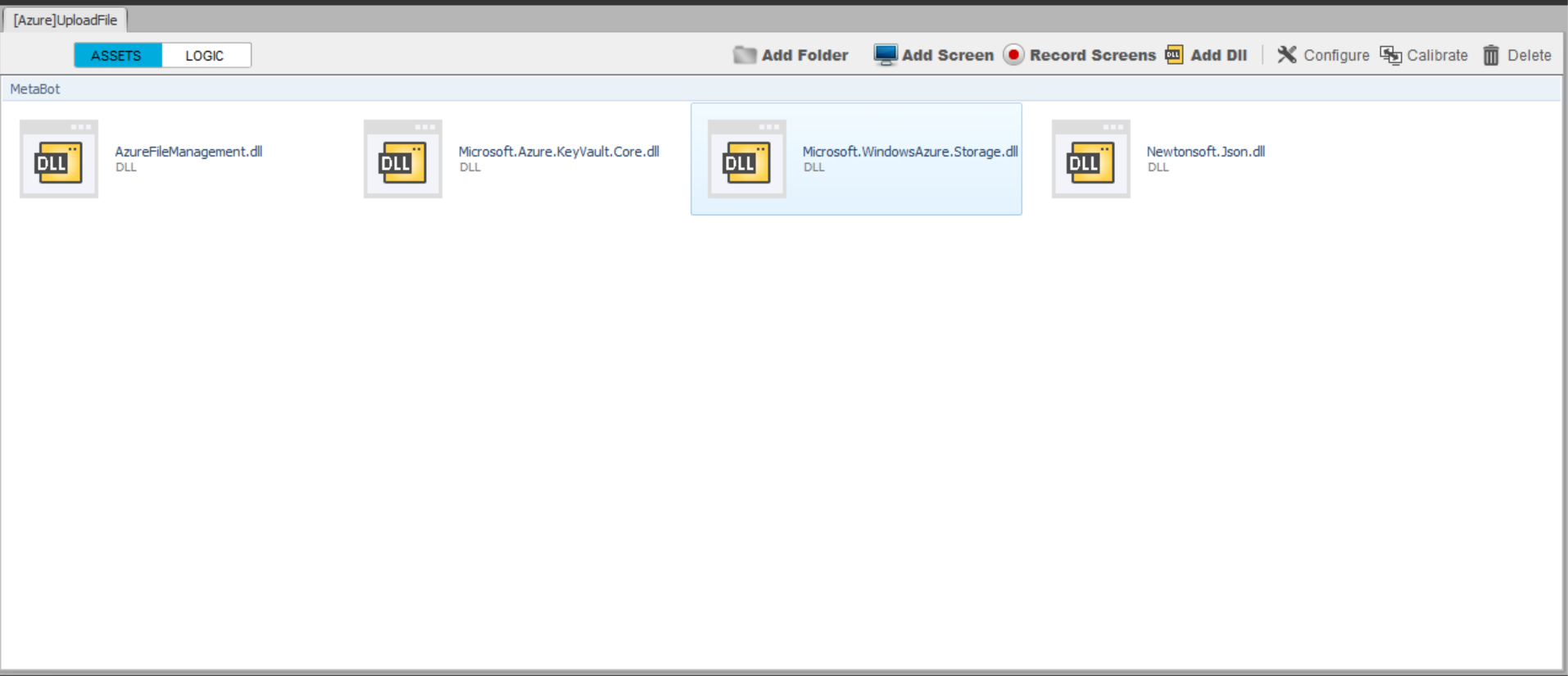Viewport: 1568px width, 676px height.
Task: Start Record Screens via its label
Action: pyautogui.click(x=1093, y=55)
